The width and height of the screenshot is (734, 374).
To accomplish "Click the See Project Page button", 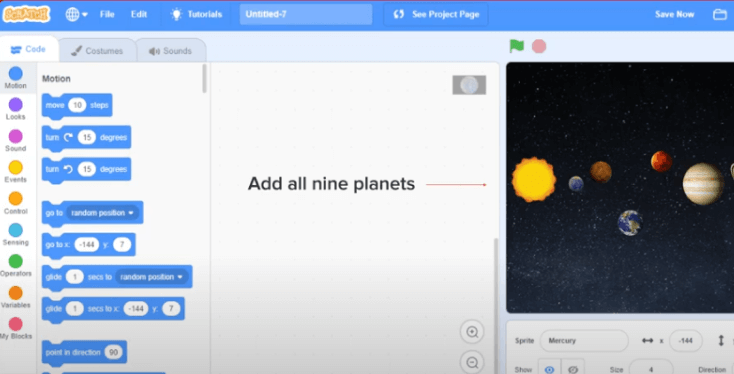I will (436, 15).
